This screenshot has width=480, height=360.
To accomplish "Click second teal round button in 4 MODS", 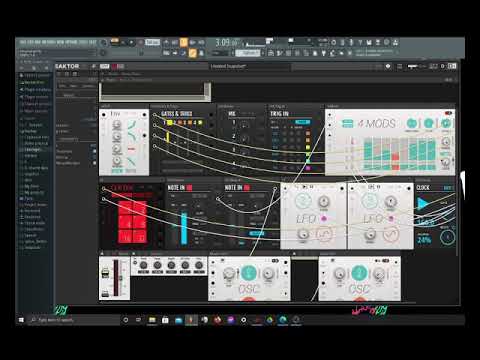I will [x=428, y=123].
